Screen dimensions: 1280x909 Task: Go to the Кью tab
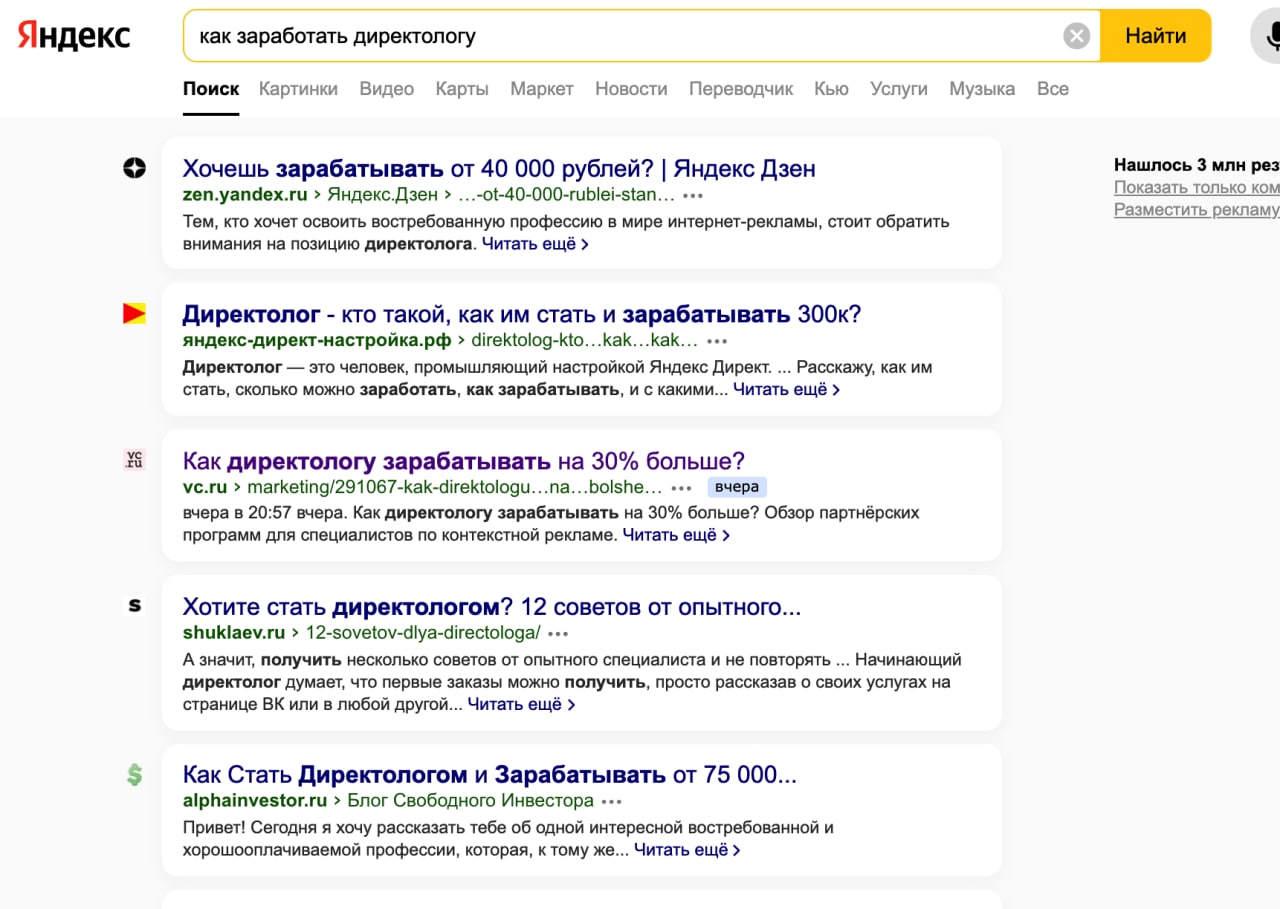(x=832, y=89)
